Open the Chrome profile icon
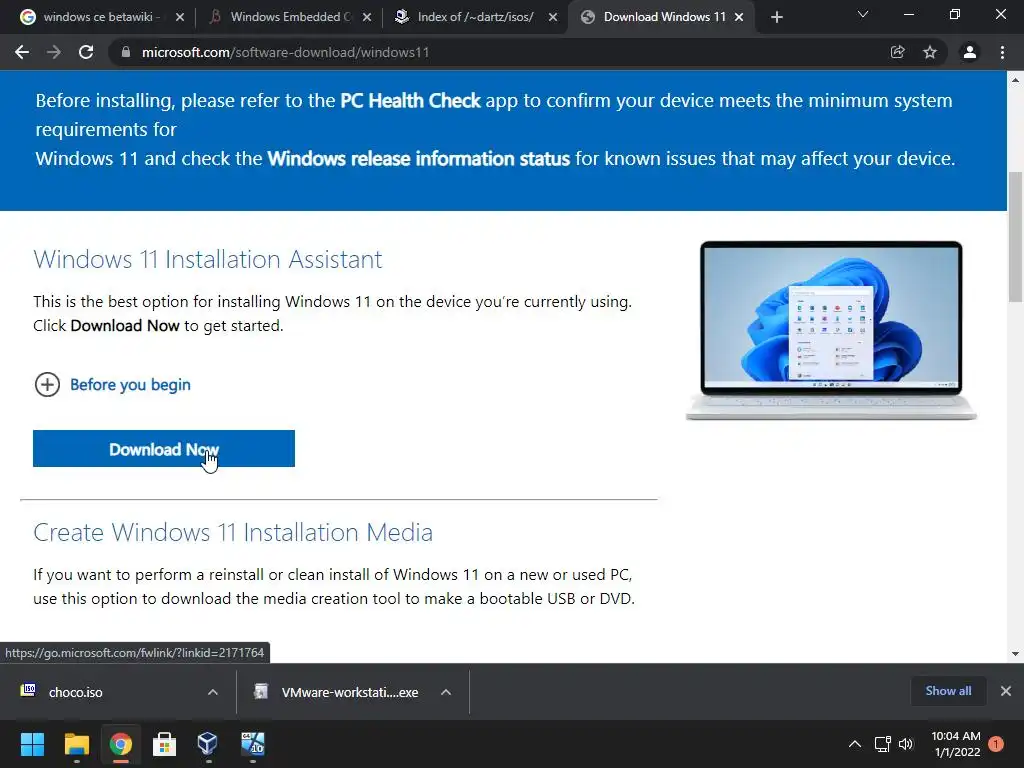This screenshot has height=768, width=1024. click(970, 52)
